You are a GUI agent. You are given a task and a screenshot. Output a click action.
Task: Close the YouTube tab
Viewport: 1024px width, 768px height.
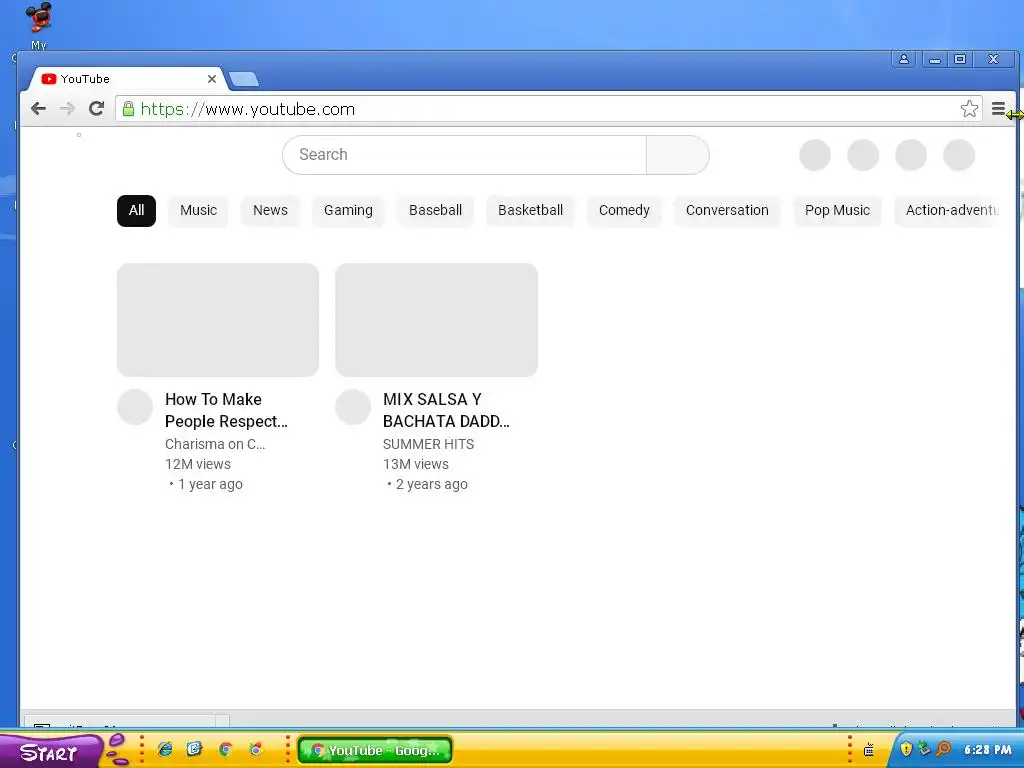tap(212, 79)
